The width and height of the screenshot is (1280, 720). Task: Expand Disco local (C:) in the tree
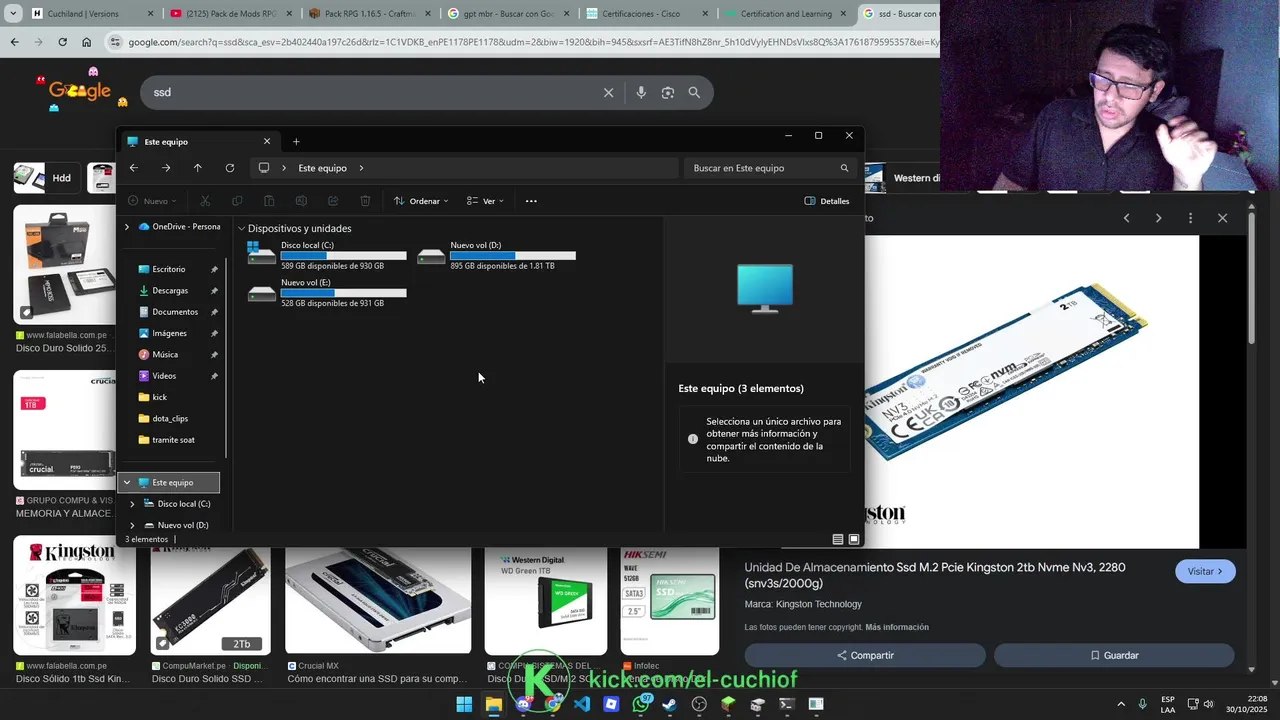pyautogui.click(x=132, y=504)
